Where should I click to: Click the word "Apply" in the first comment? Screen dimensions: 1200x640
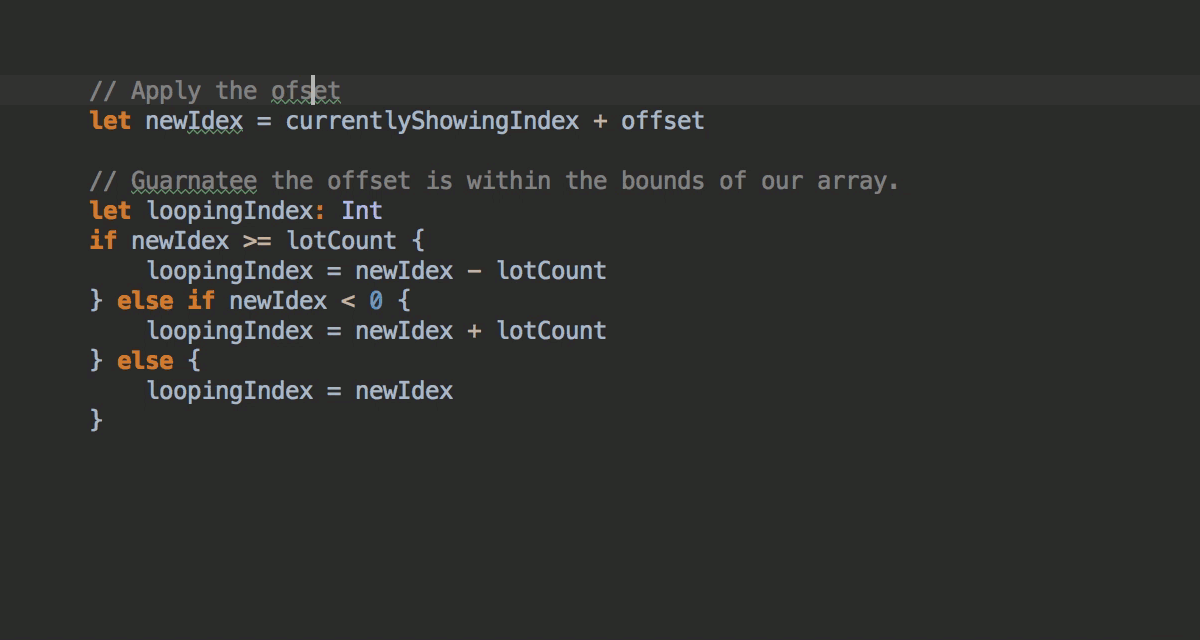166,91
